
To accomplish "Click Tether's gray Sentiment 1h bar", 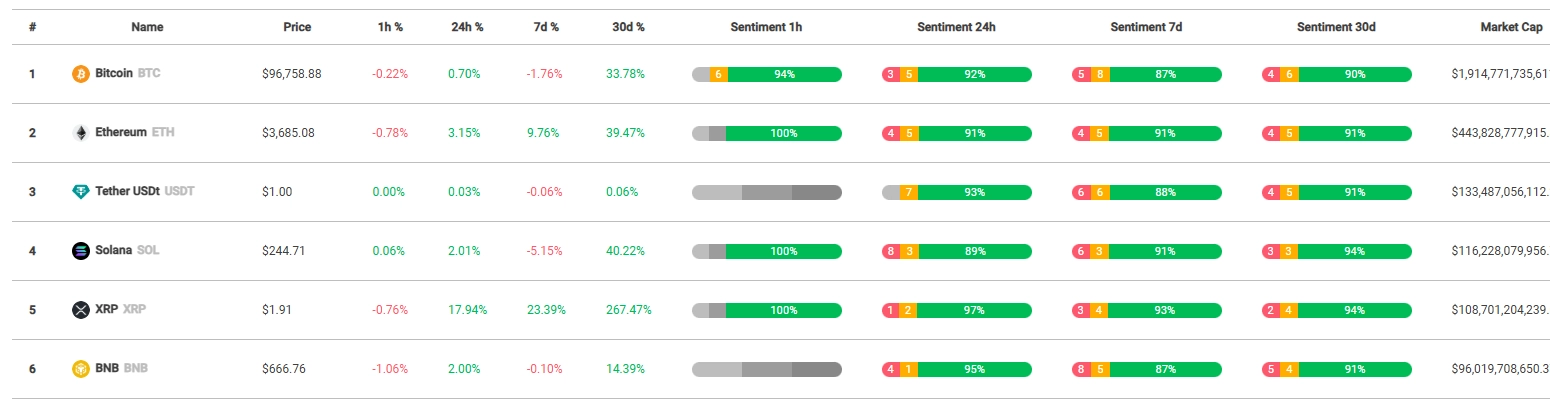I will coord(767,192).
